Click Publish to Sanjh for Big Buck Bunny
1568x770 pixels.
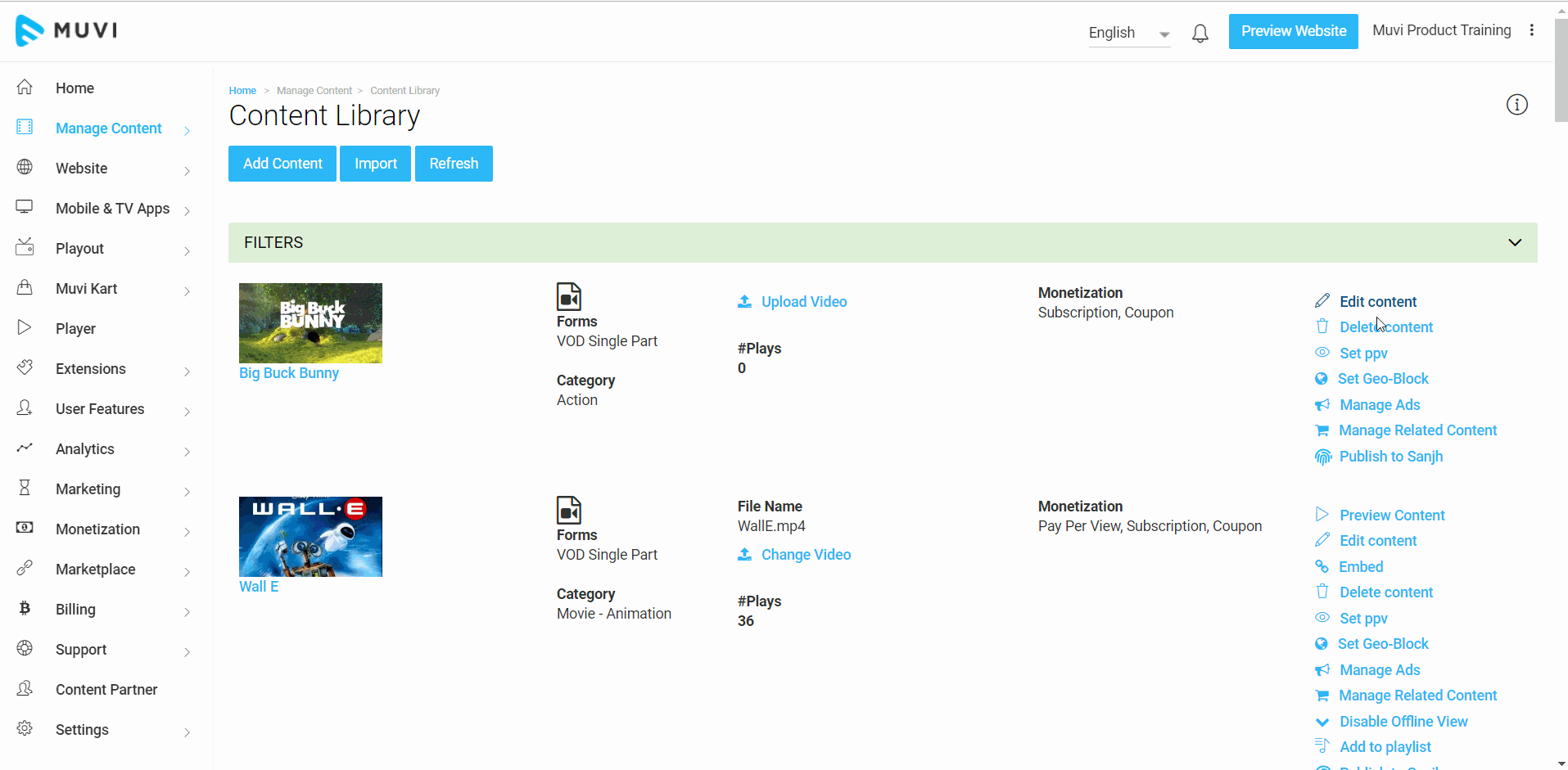1391,457
